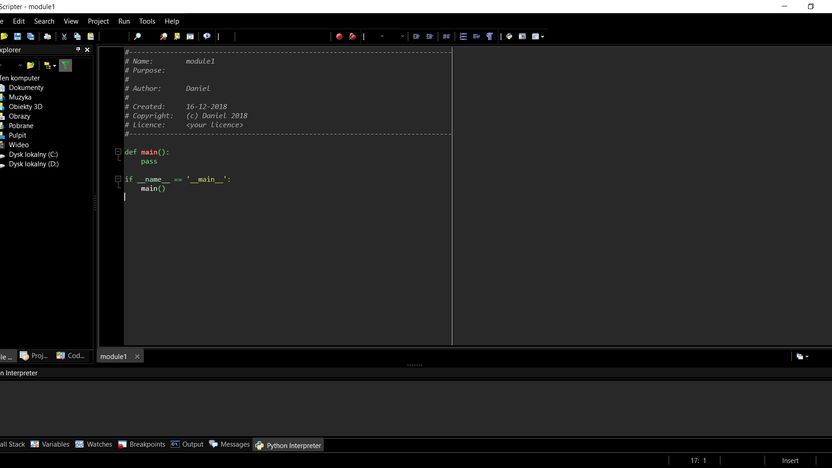Select the Muzyka folder
The width and height of the screenshot is (832, 468).
[x=20, y=97]
